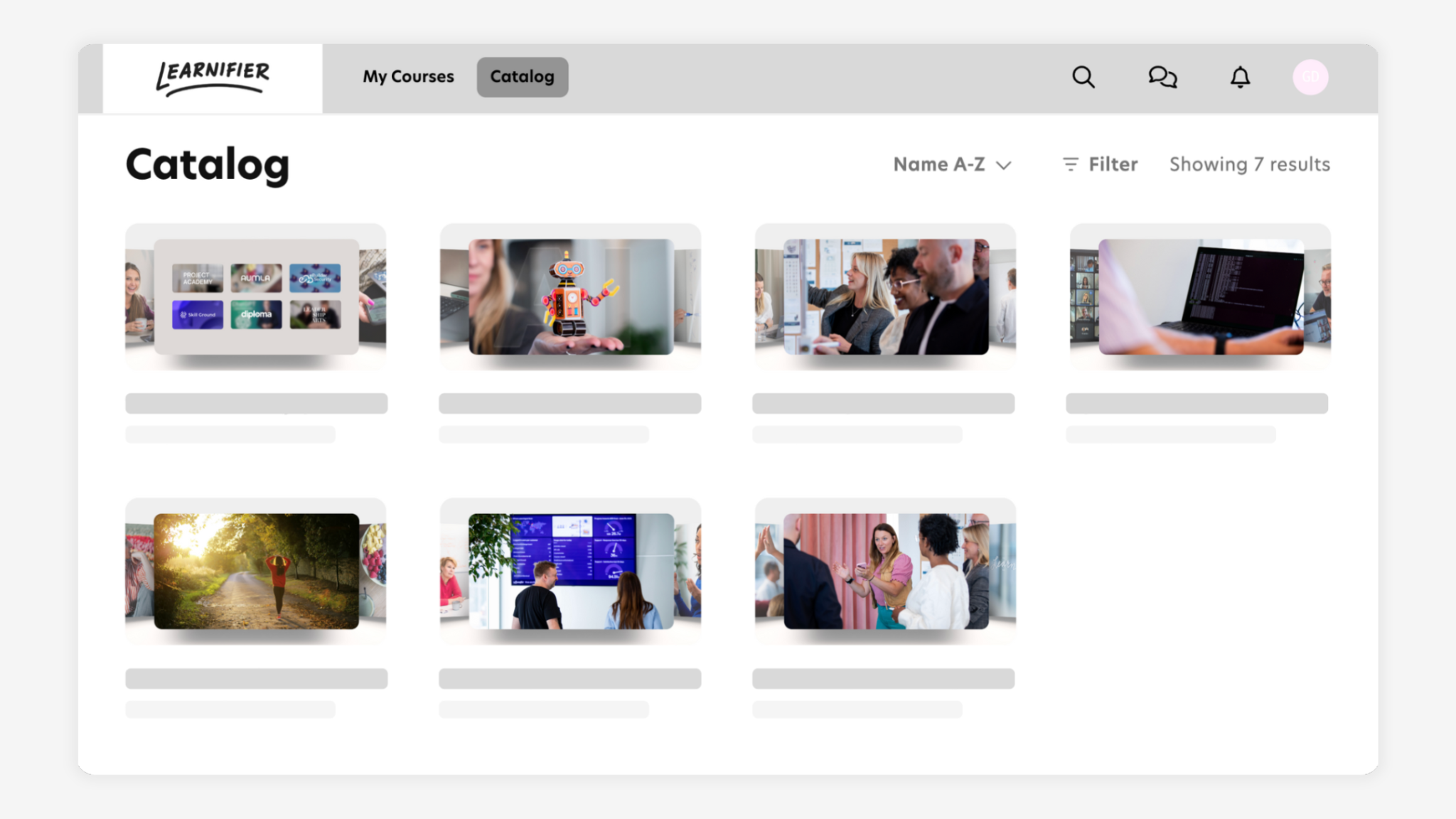Click the search magnifier icon

tap(1083, 77)
